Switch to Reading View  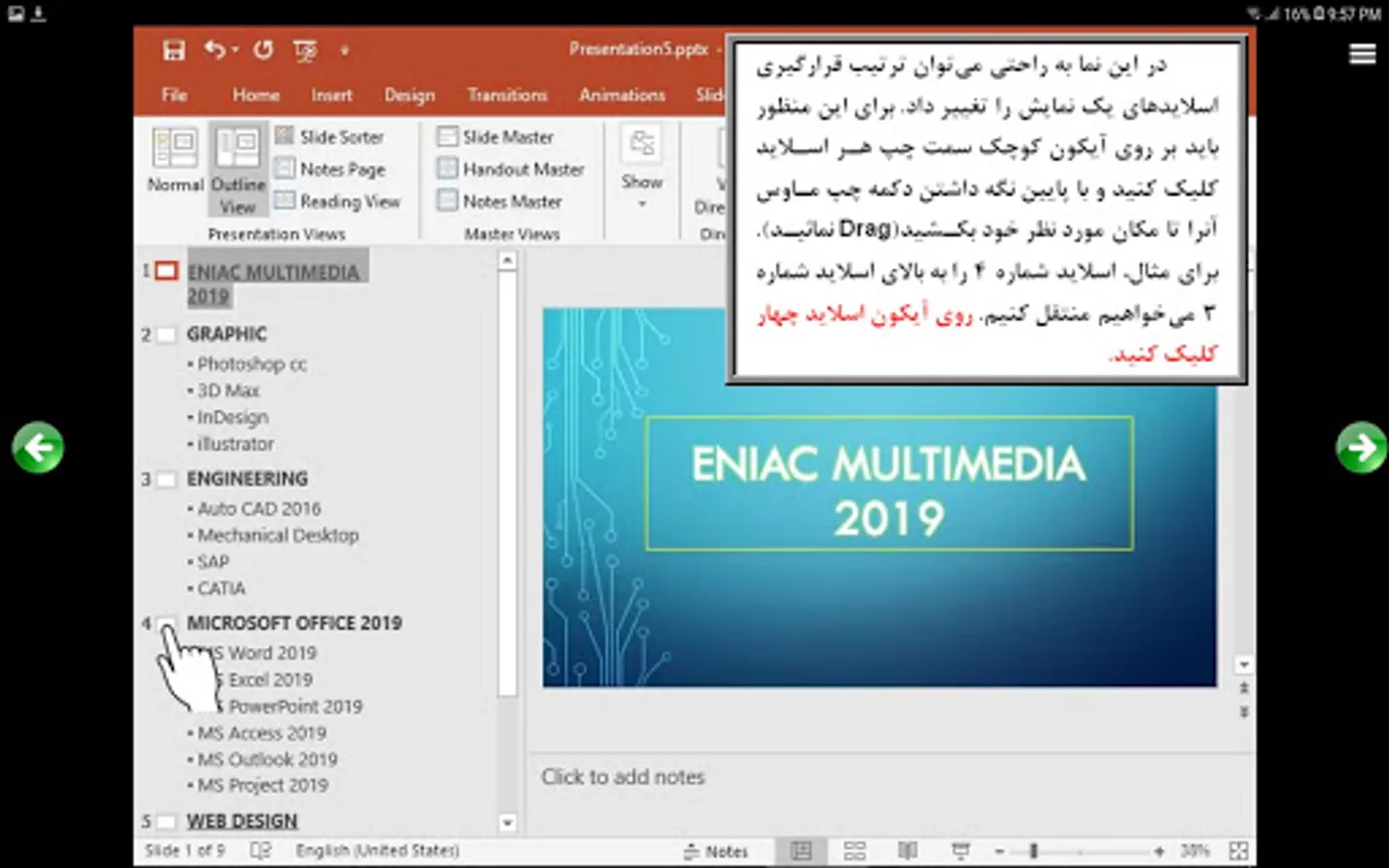[x=338, y=201]
